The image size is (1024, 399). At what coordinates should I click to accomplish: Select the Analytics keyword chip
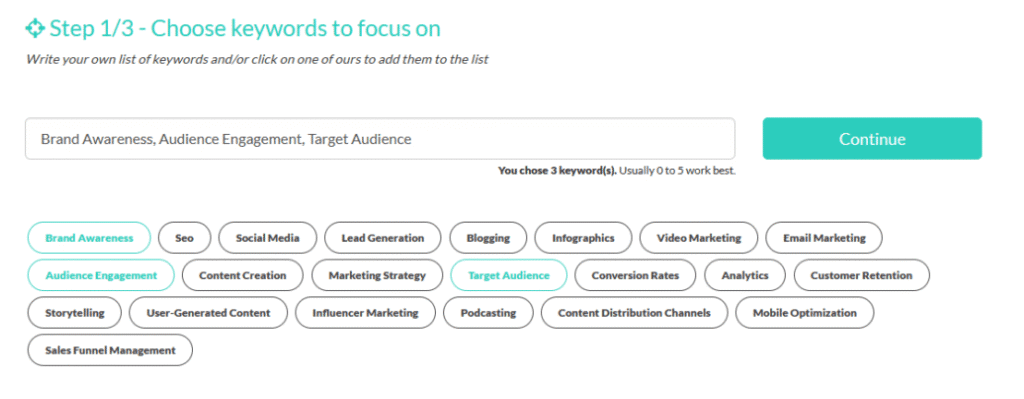(x=745, y=276)
